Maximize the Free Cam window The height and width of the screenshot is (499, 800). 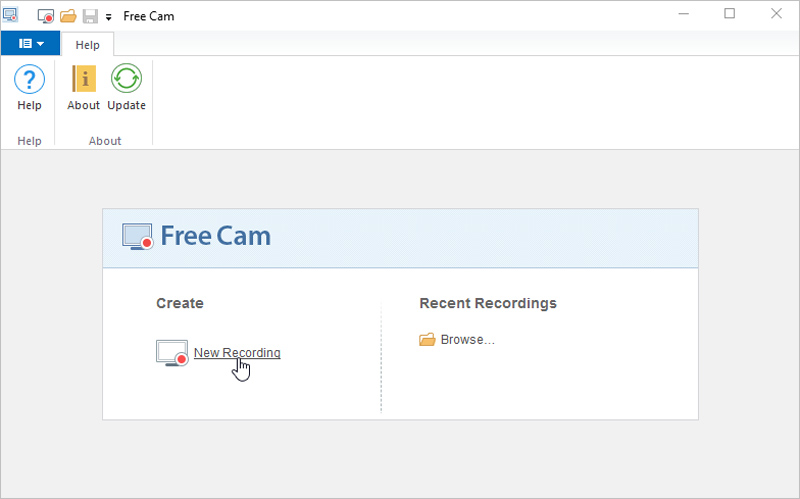[x=729, y=14]
